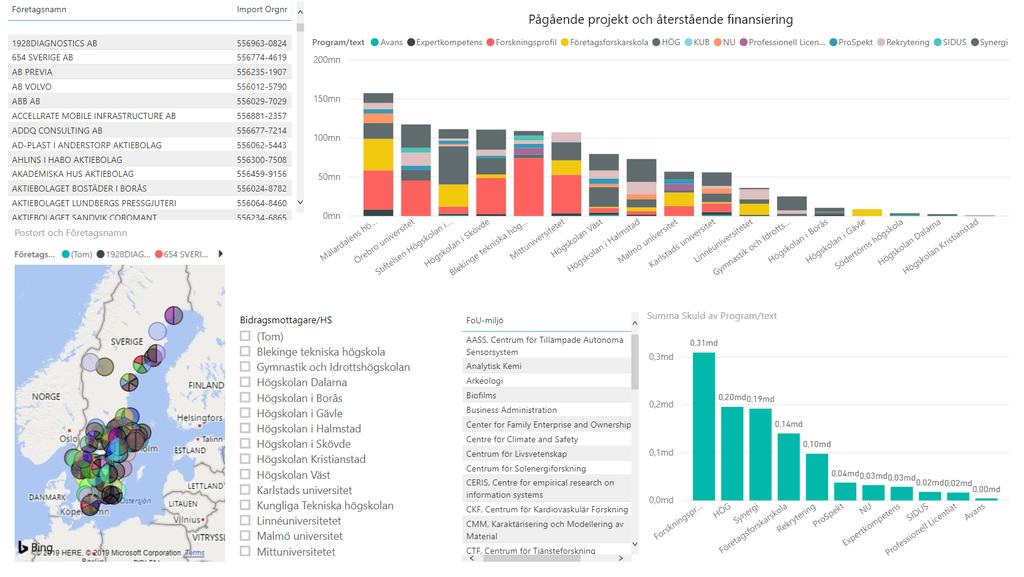Click Mälardalens högskola stacked bar
The width and height of the screenshot is (1024, 577).
click(378, 154)
